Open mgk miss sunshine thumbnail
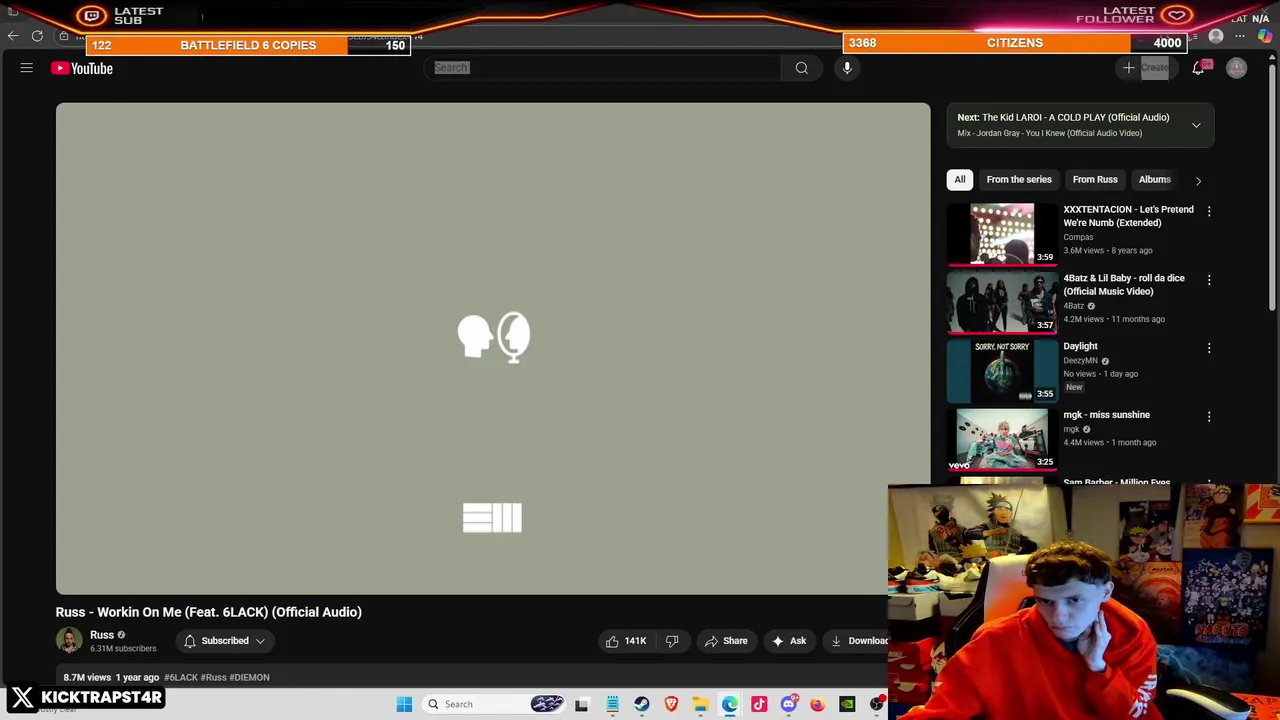Screen dimensions: 1280x720 click(1001, 439)
